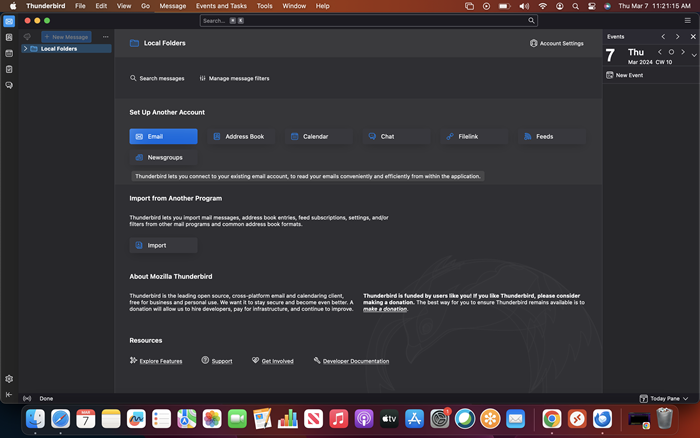The image size is (700, 438).
Task: Open the Calendar space icon
Action: point(9,53)
